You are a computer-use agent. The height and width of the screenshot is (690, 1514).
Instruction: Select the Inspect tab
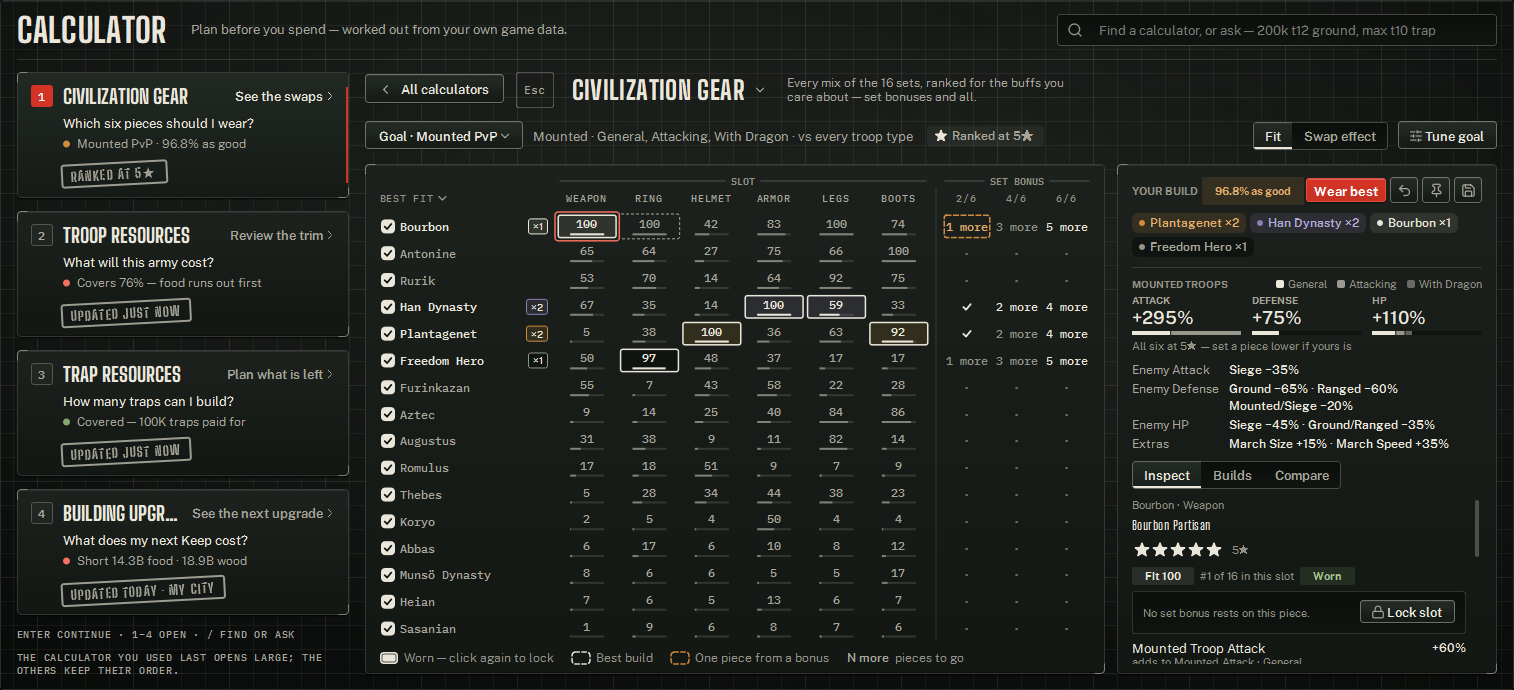tap(1167, 475)
